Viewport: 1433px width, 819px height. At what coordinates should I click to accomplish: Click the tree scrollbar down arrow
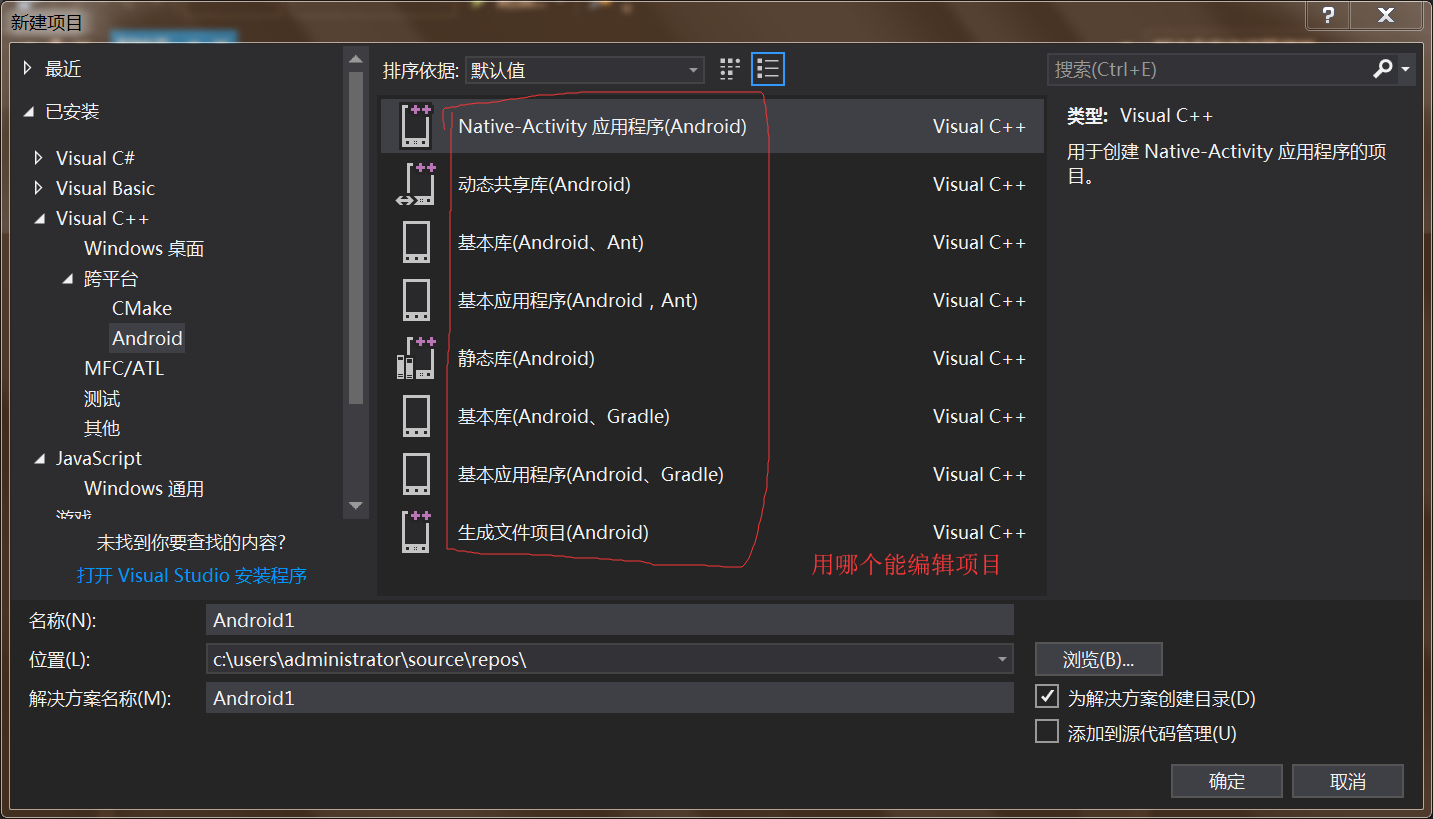[355, 506]
